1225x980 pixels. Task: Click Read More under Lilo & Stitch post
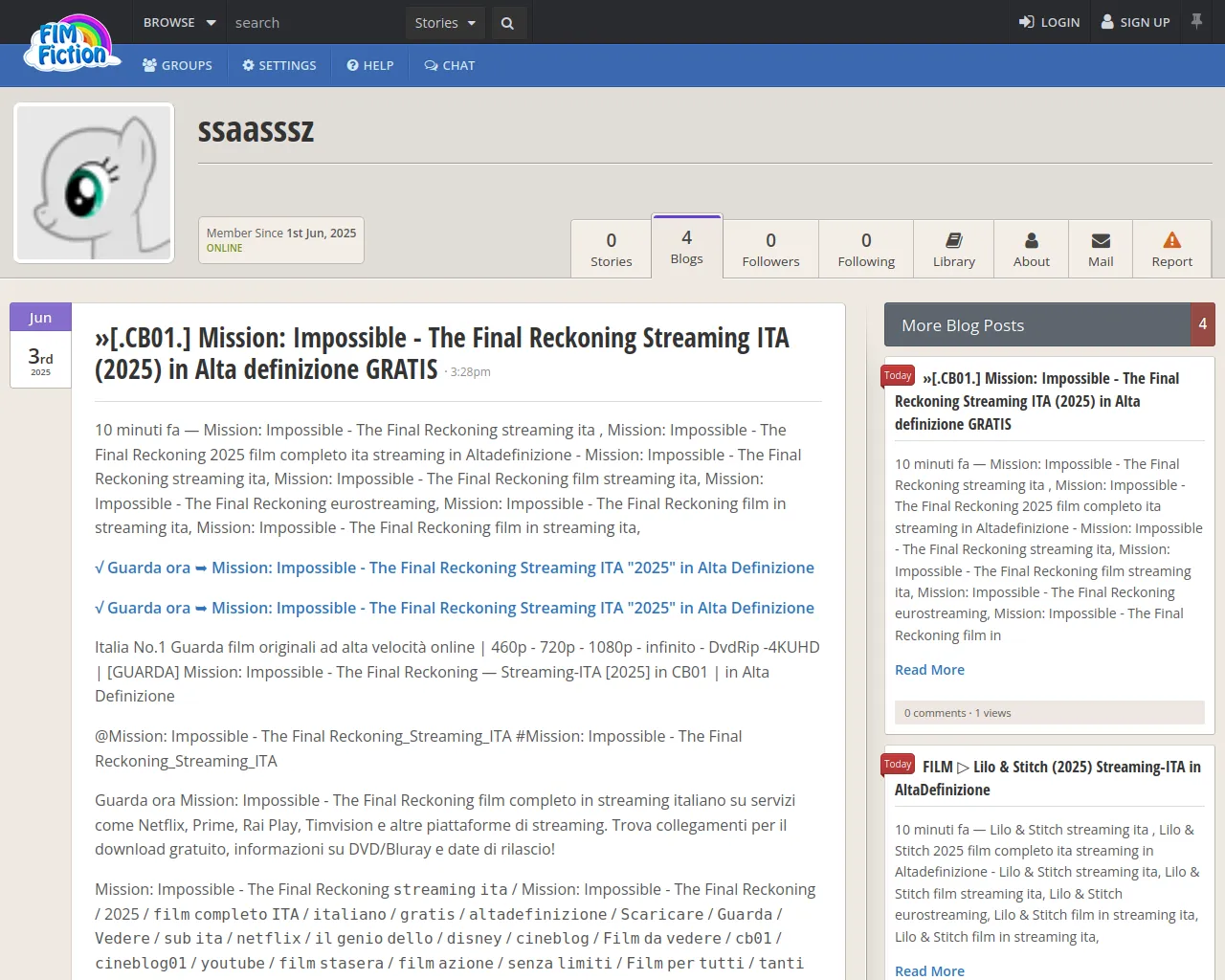(929, 970)
